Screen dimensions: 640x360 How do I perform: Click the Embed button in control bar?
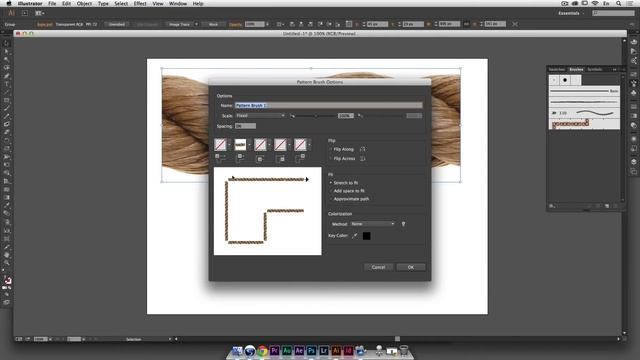click(x=116, y=24)
